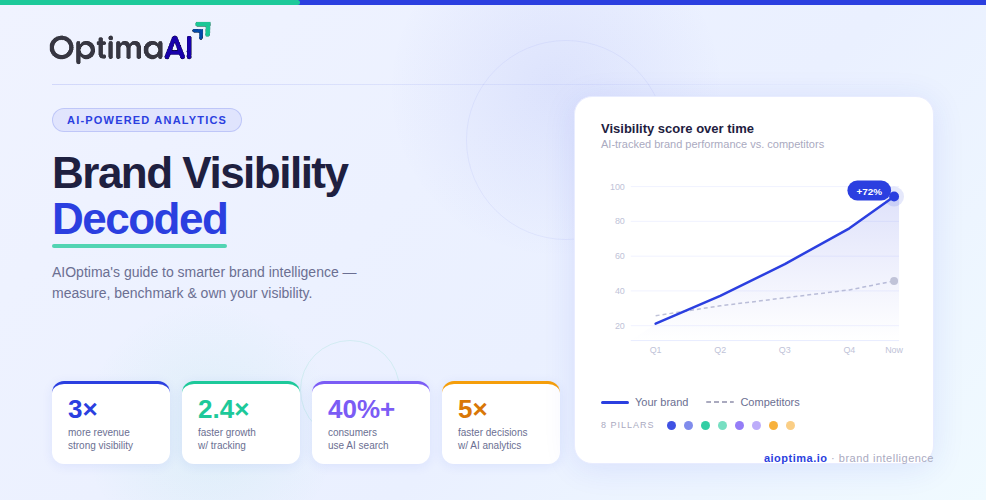
Task: Click the 'Your brand' legend line
Action: pyautogui.click(x=615, y=403)
